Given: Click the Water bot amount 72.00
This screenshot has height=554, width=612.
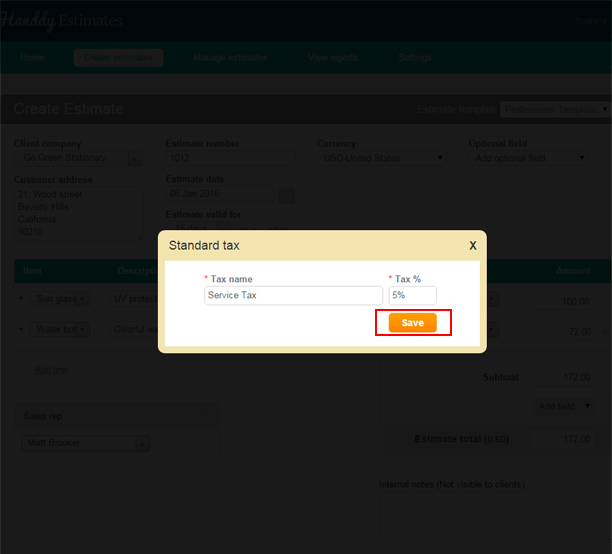Looking at the screenshot, I should [x=580, y=332].
